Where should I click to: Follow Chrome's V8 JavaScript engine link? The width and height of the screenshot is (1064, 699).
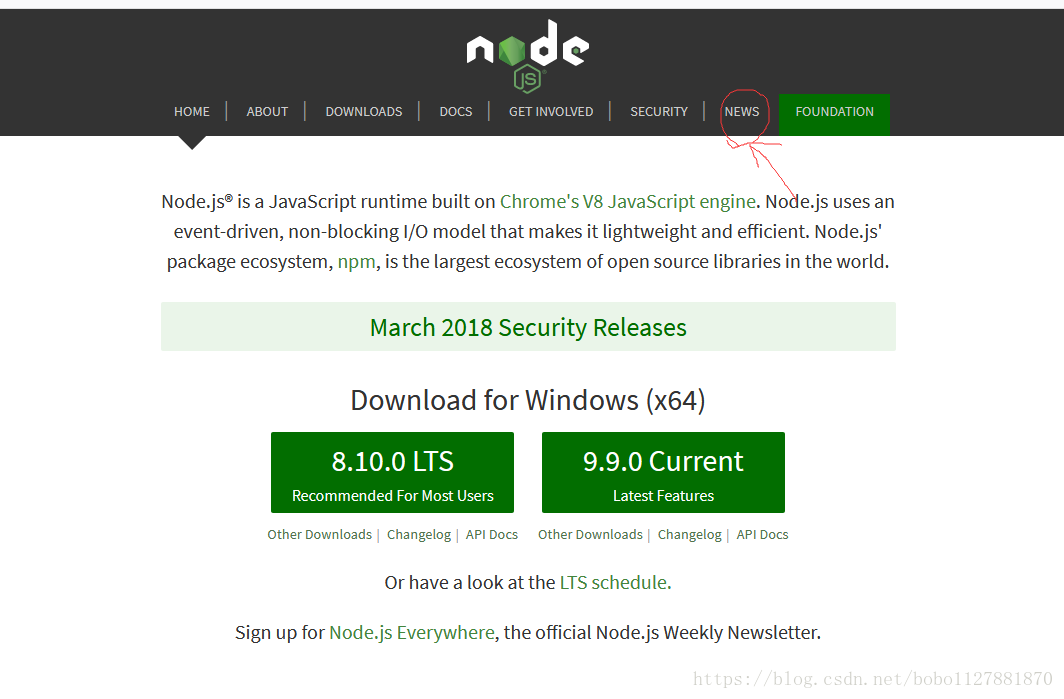coord(628,202)
